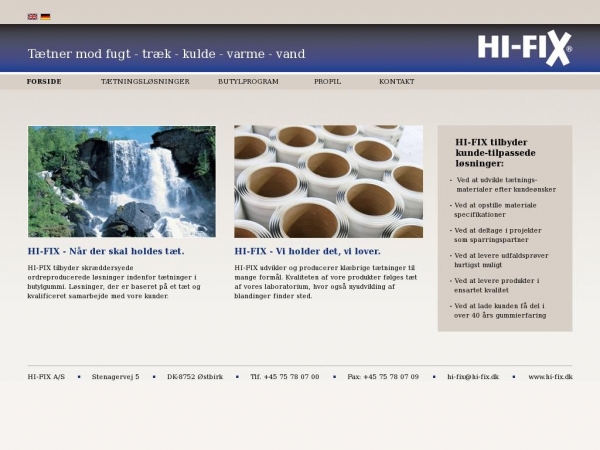Click heading 'HI-FIX - Vi holder det, vi lover.'

308,251
